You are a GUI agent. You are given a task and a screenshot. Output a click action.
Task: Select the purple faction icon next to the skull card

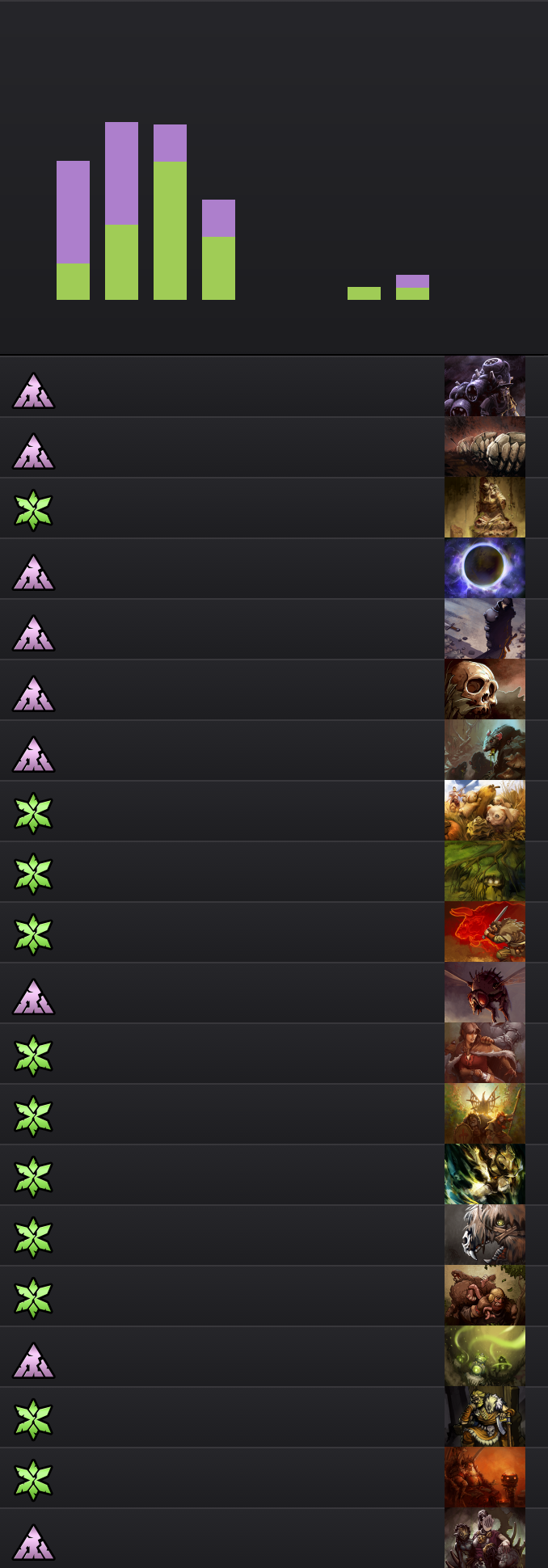pyautogui.click(x=34, y=693)
